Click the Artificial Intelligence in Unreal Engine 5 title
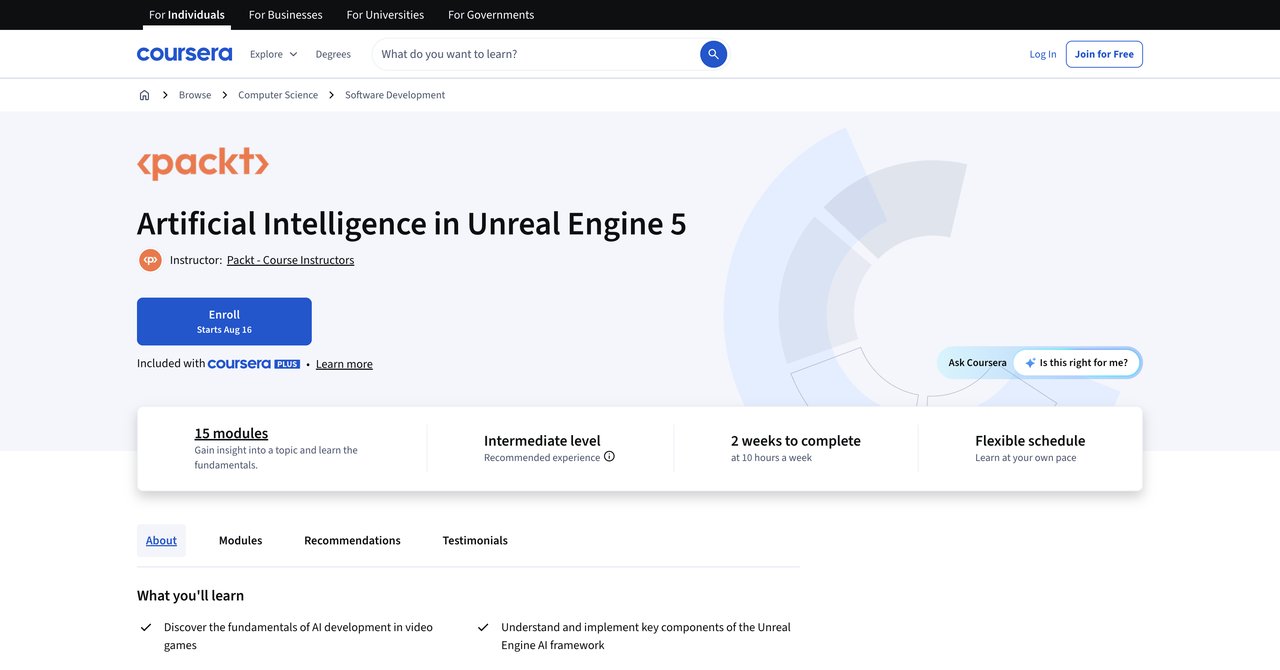Image resolution: width=1280 pixels, height=670 pixels. pos(412,223)
